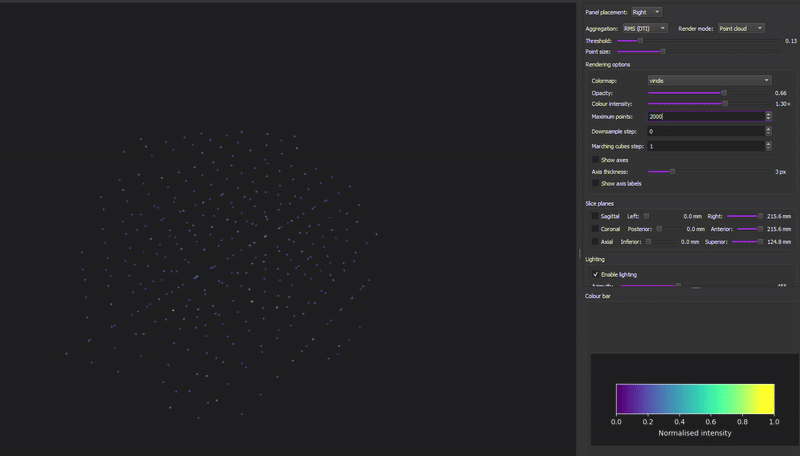Click the Colour intensity slider handle
Viewport: 800px width, 456px height.
pyautogui.click(x=725, y=104)
